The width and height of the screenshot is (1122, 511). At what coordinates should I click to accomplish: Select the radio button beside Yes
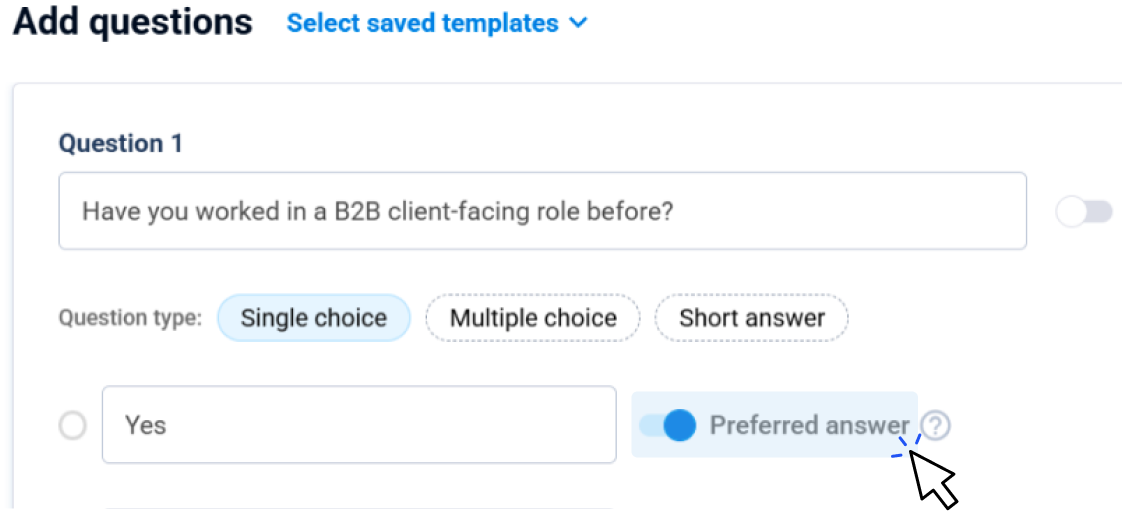point(73,426)
